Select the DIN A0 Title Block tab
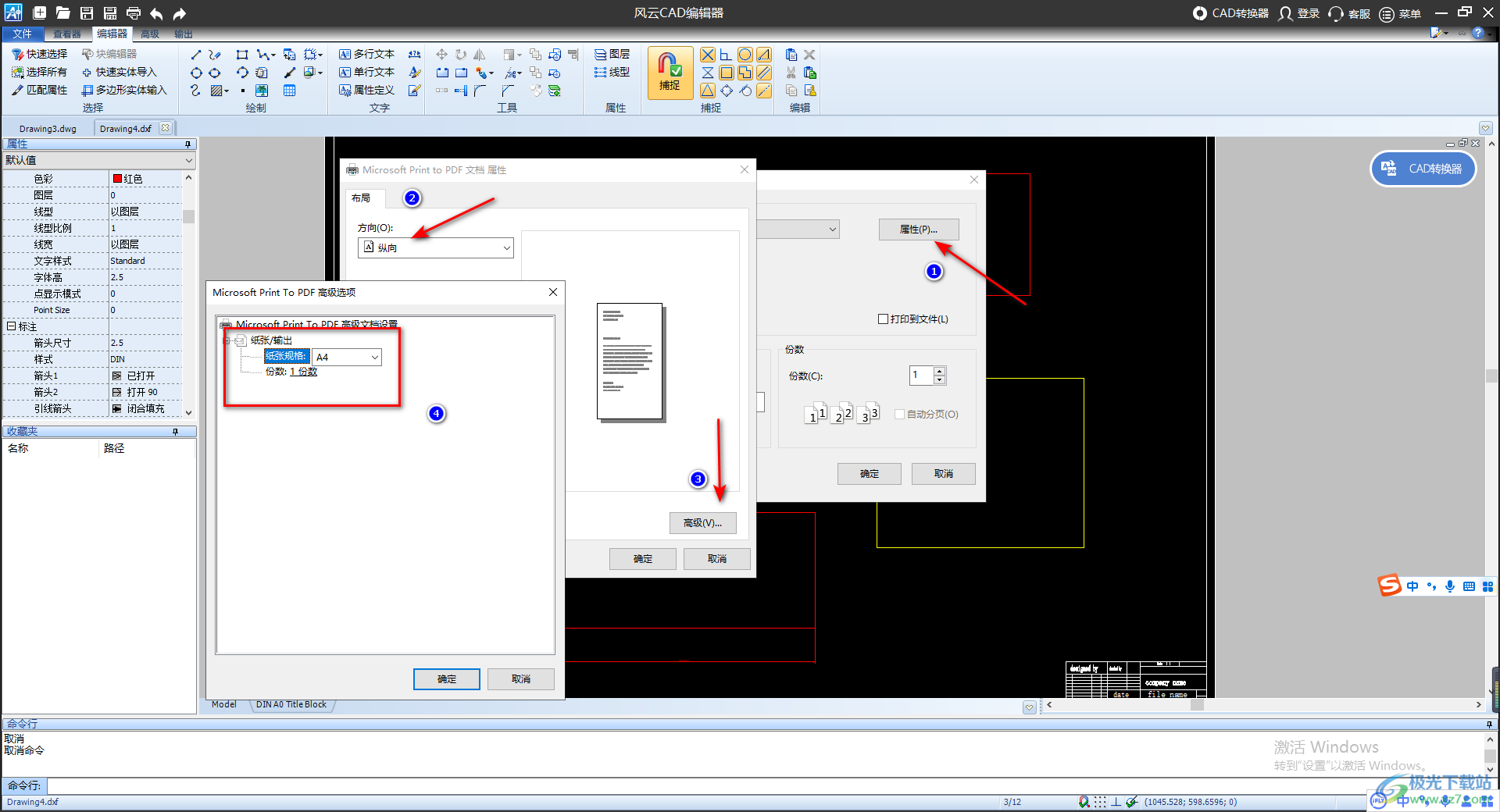The height and width of the screenshot is (812, 1500). click(x=291, y=704)
